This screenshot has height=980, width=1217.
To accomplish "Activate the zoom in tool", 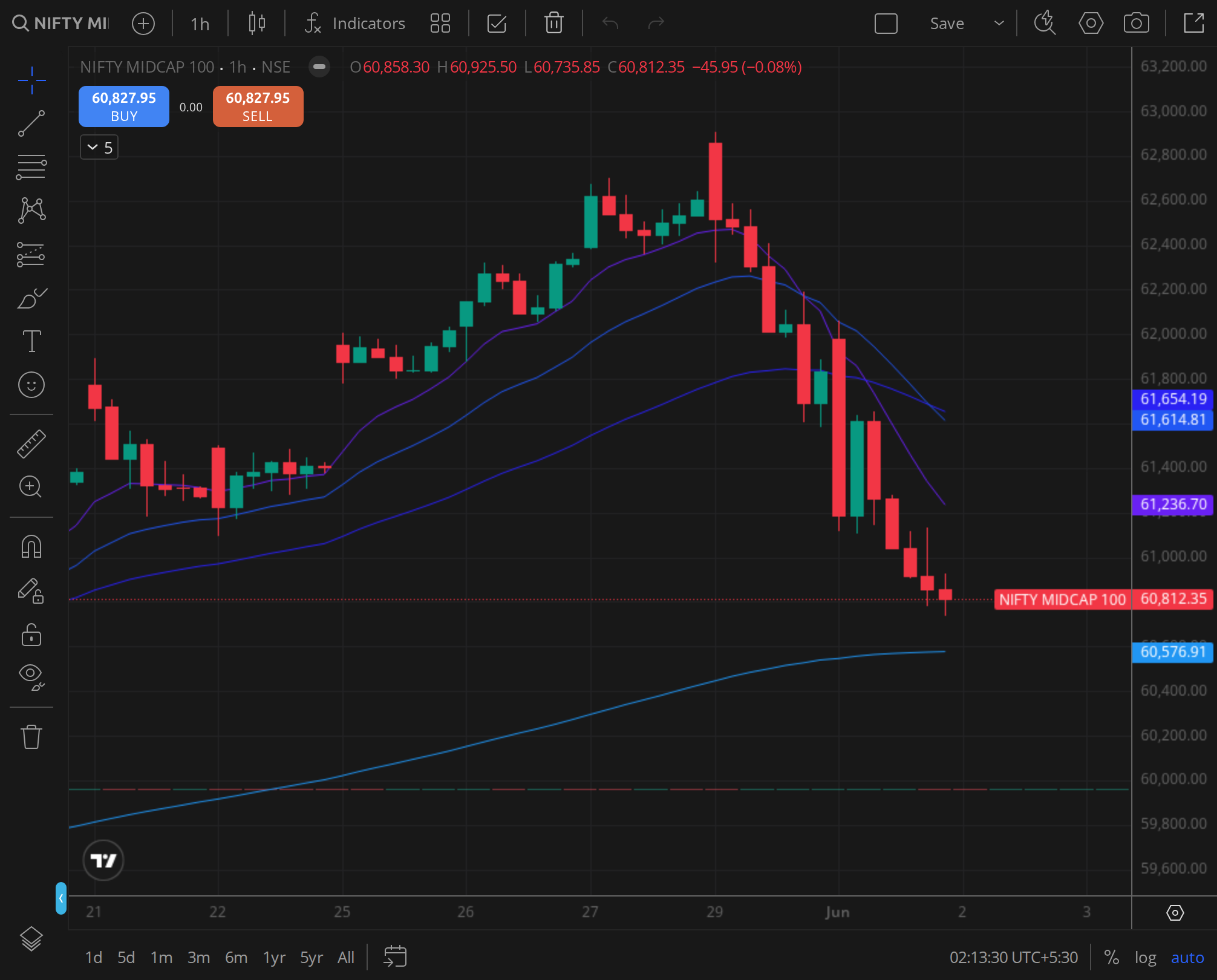I will click(x=31, y=486).
